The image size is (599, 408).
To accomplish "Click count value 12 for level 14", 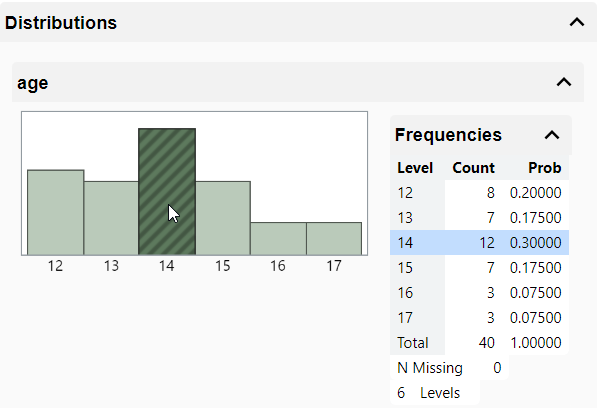I will click(x=487, y=243).
